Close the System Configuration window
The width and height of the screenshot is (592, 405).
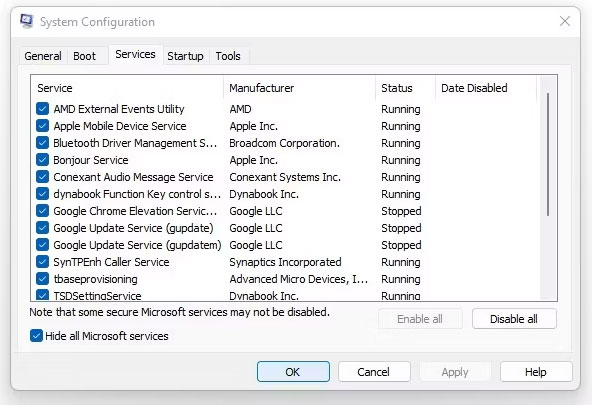point(564,21)
